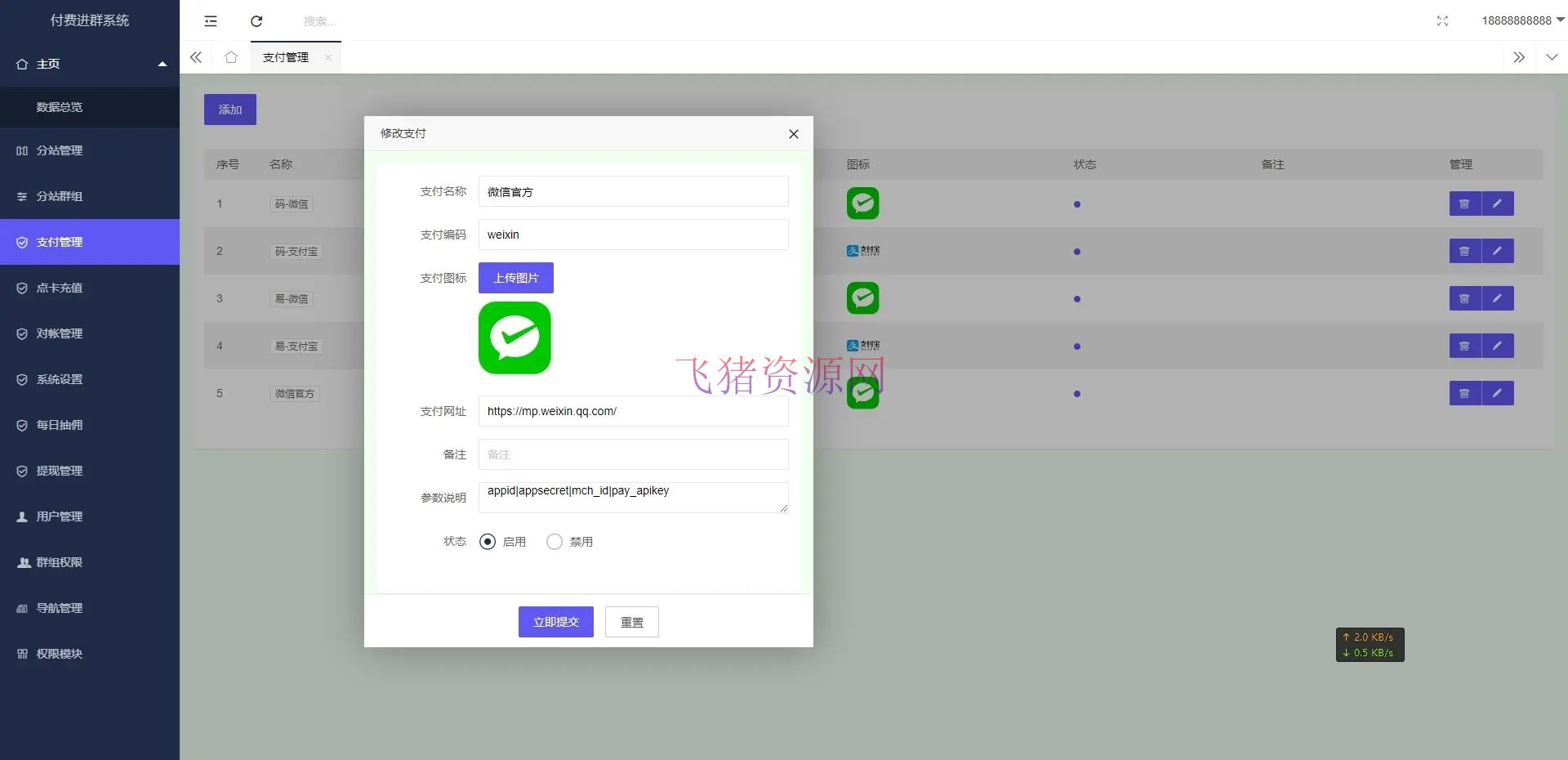
Task: Click the 系统设置 gear icon in sidebar
Action: 23,379
